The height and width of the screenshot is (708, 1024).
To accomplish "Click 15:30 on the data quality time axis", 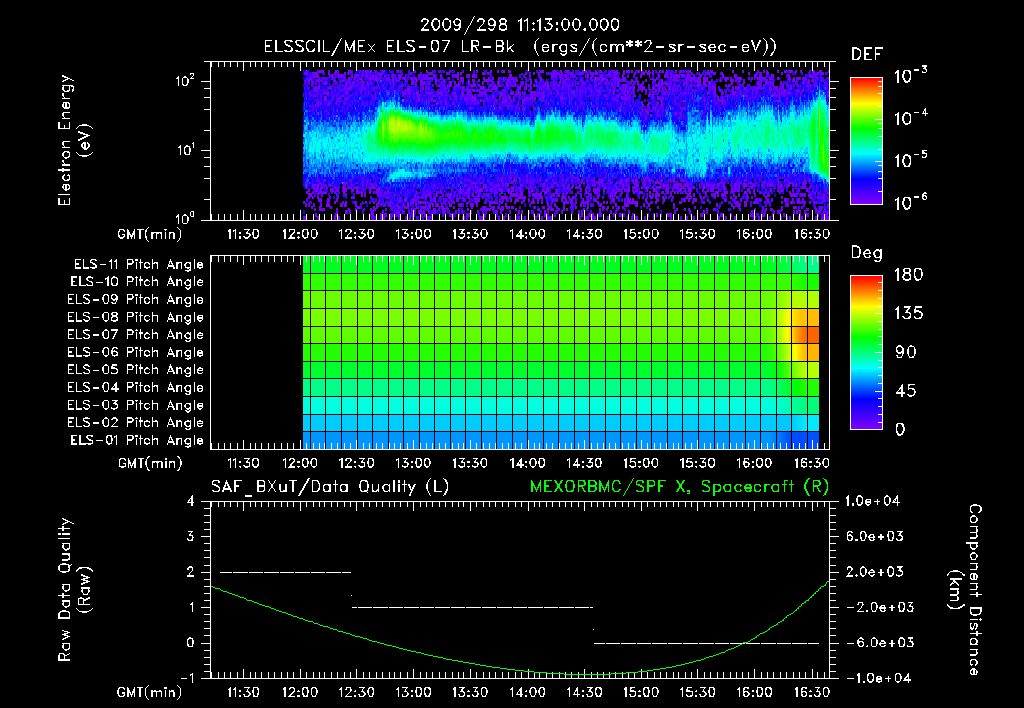I will pos(697,692).
